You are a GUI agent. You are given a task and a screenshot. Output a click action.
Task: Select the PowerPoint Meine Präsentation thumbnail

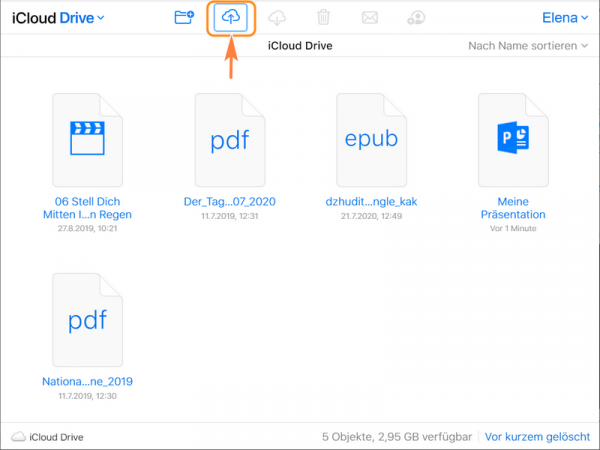(x=513, y=140)
